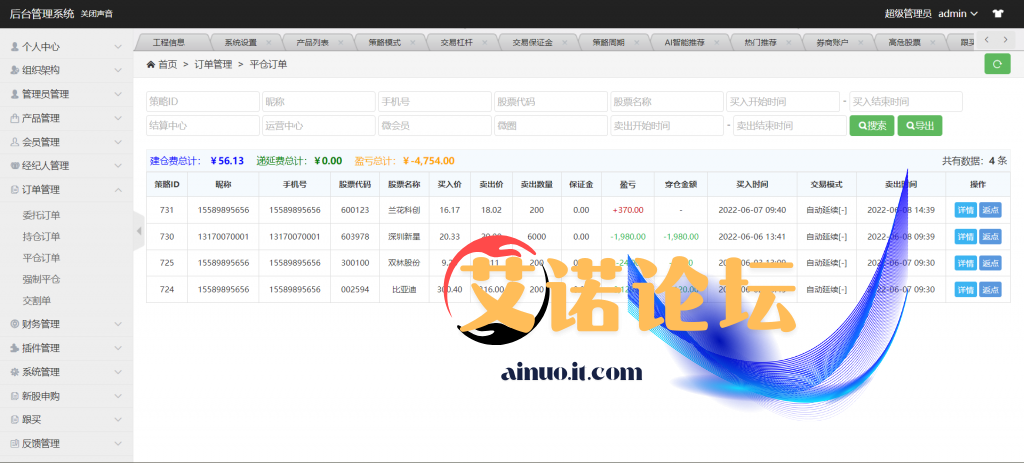Expand the 个人中心 menu
1024x463 pixels.
[67, 46]
